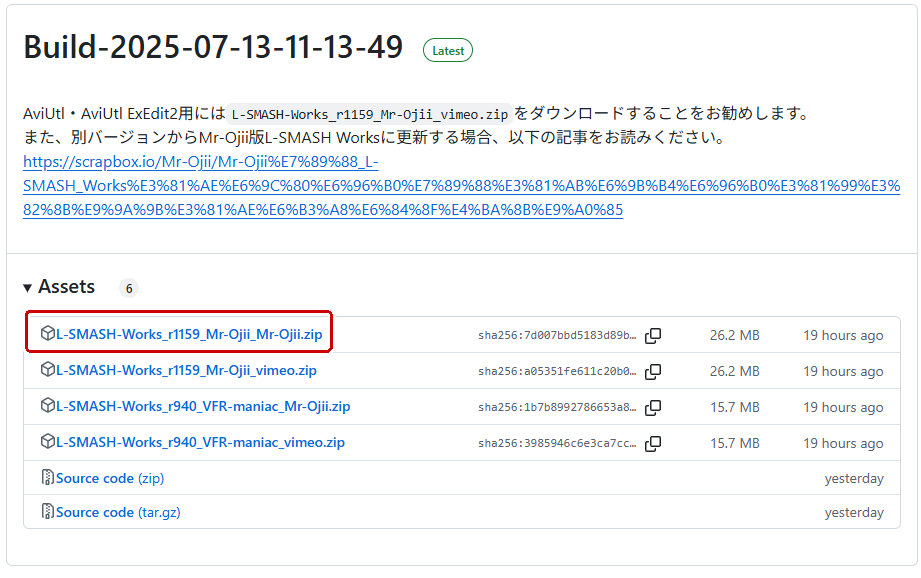Click '19 hours ago' in r1159_Mr-Ojii_vimeo.zip row
The width and height of the screenshot is (921, 578).
tap(843, 371)
